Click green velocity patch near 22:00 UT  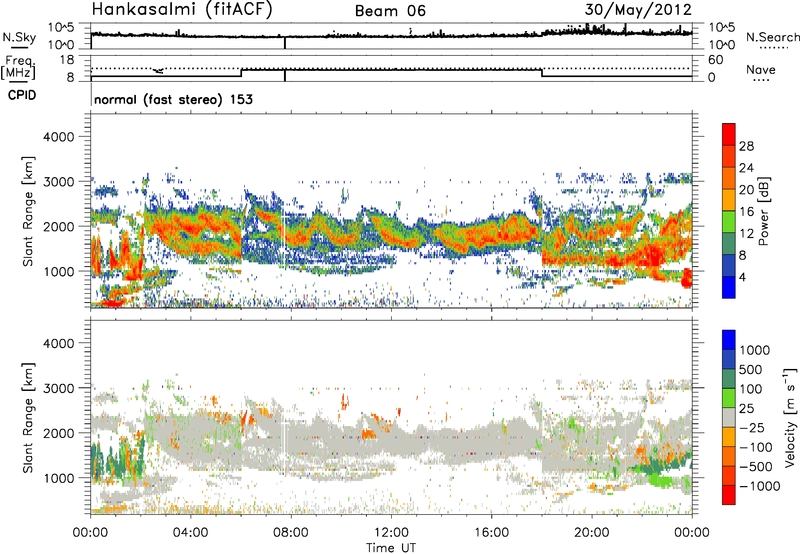point(663,480)
